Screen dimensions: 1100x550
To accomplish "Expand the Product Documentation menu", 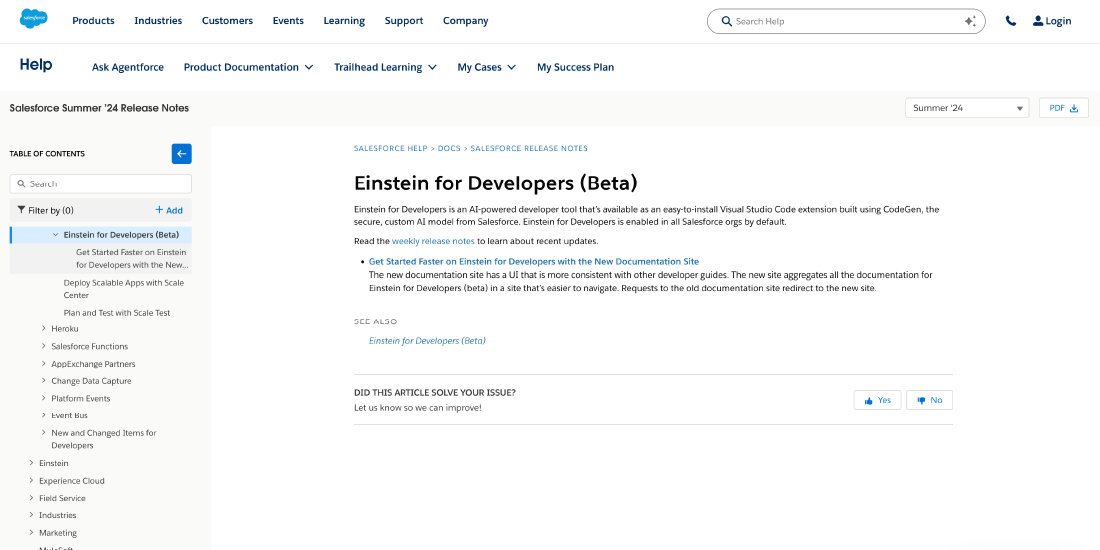I will pyautogui.click(x=248, y=67).
